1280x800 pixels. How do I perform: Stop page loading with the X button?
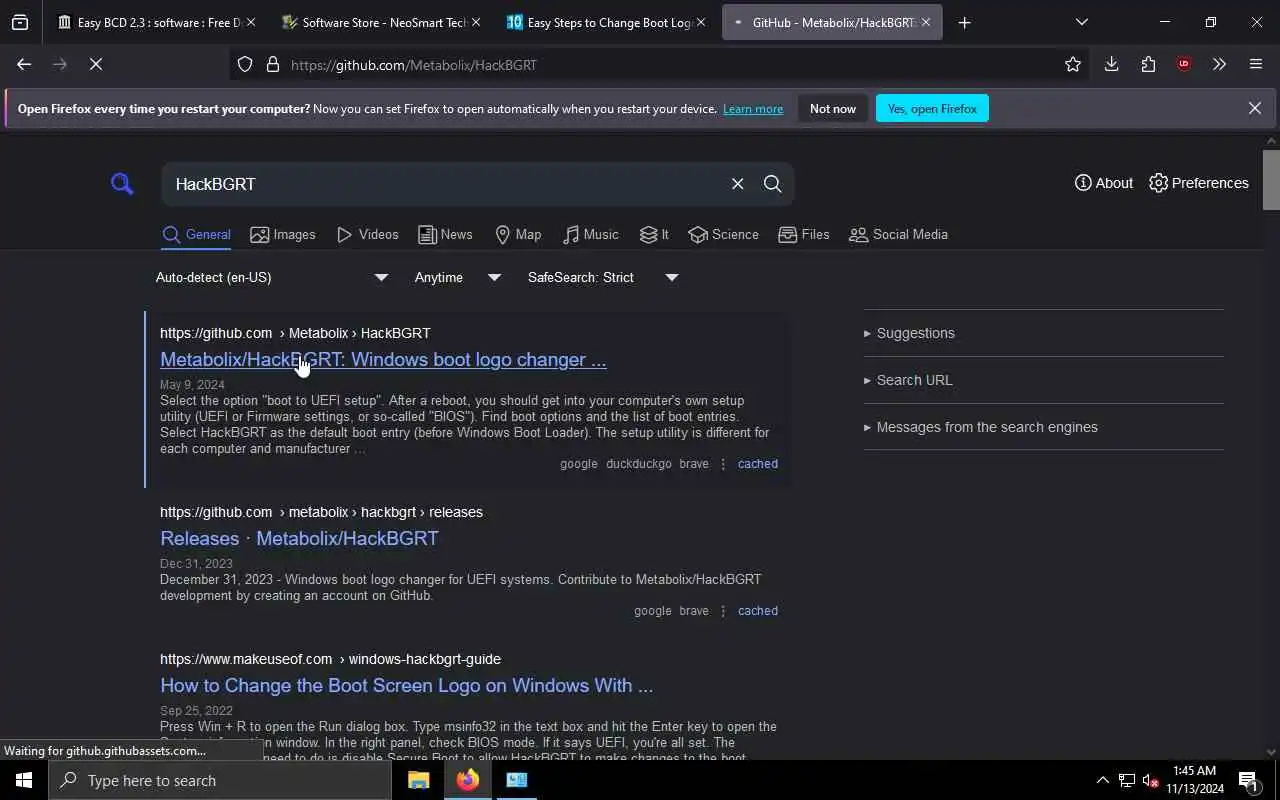coord(96,64)
